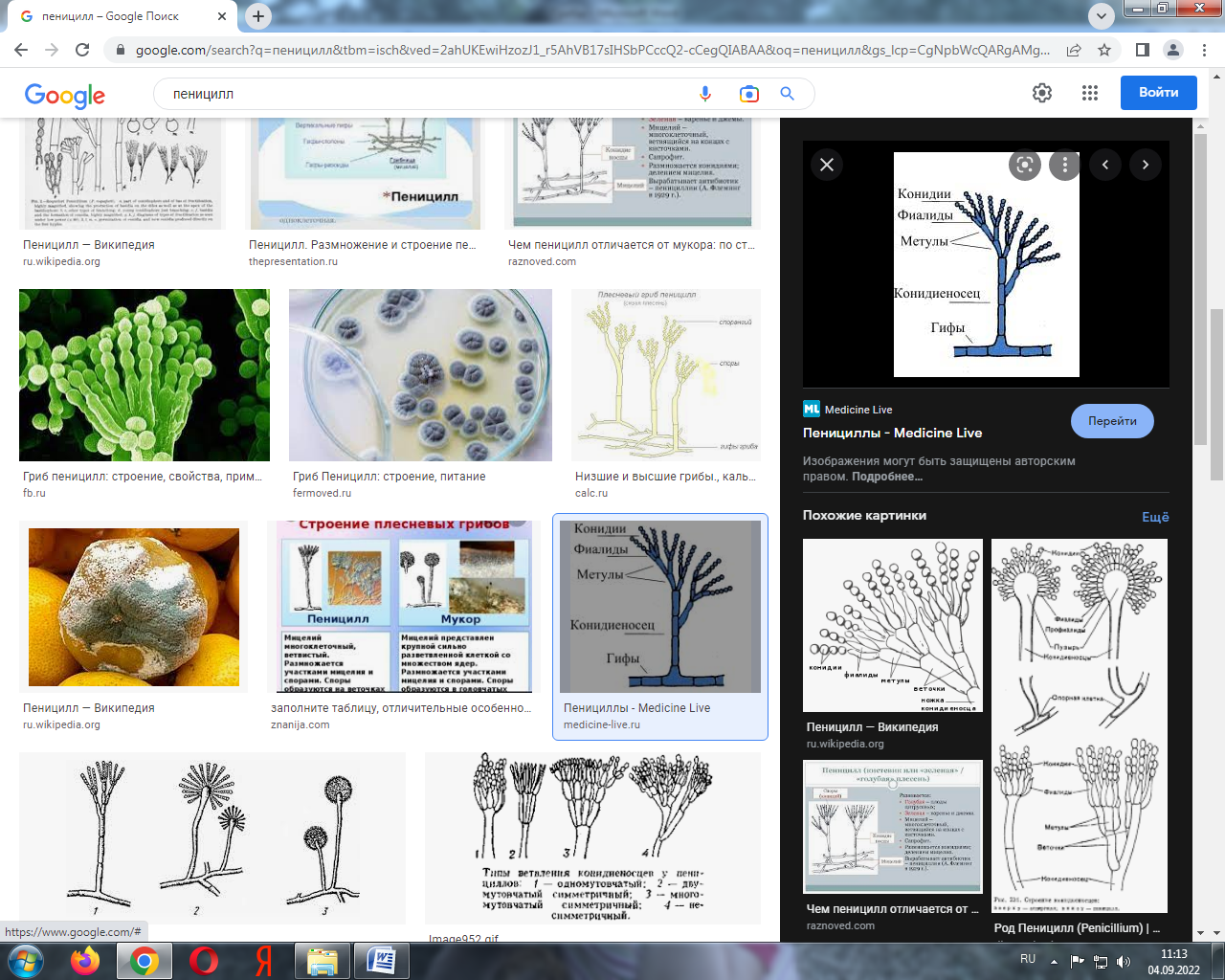Open the 'Род Пеницилл (Penicillium)' similar image
Viewport: 1225px width, 980px height.
(1080, 725)
